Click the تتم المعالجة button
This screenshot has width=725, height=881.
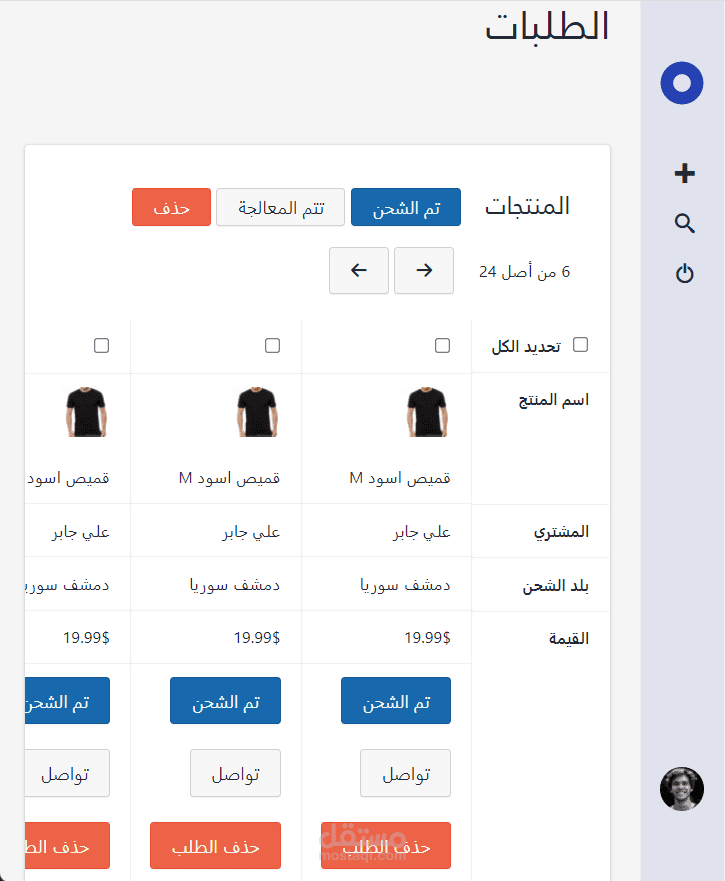[x=281, y=208]
